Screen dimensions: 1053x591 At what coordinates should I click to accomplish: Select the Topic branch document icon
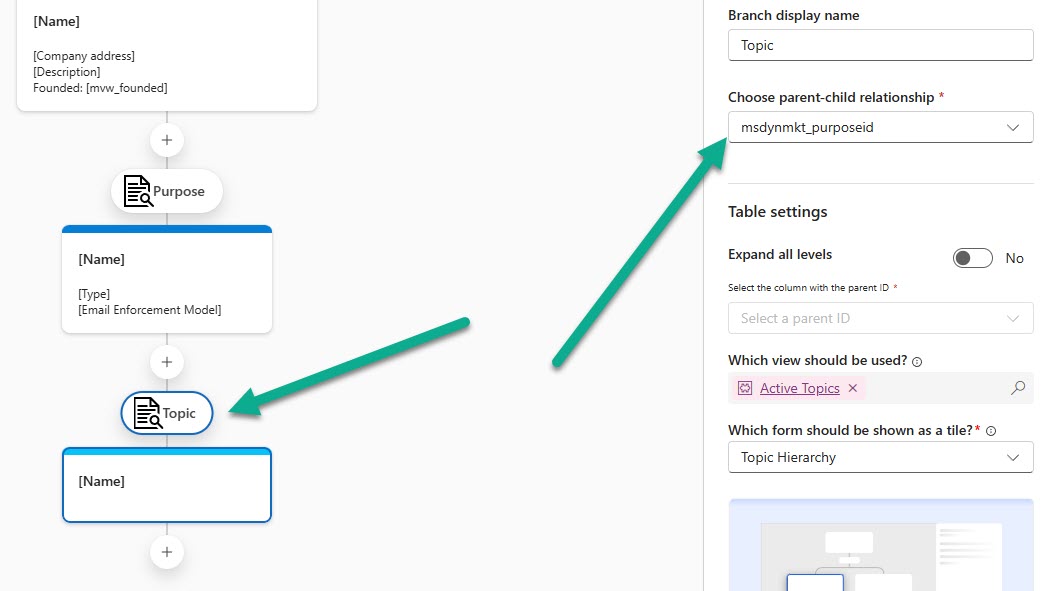(x=147, y=413)
